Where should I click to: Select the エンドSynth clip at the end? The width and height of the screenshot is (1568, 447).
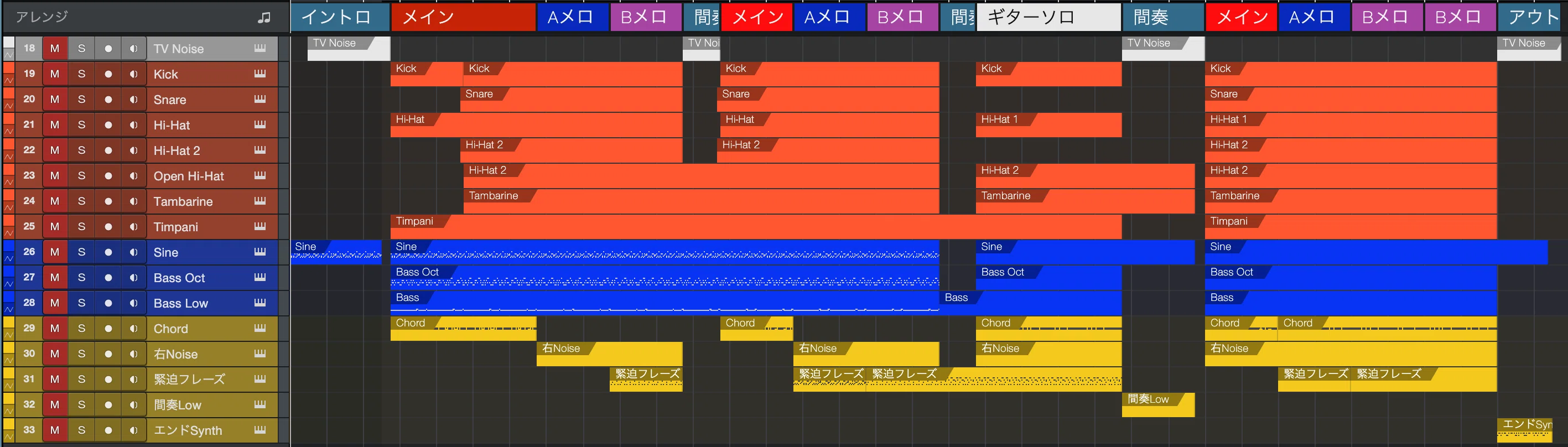tap(1524, 430)
